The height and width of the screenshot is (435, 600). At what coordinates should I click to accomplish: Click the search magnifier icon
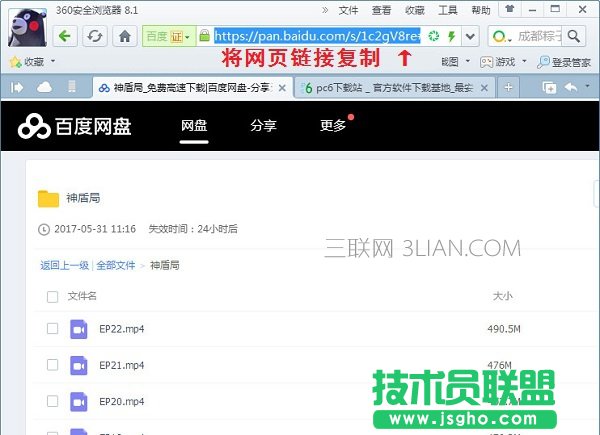(573, 36)
